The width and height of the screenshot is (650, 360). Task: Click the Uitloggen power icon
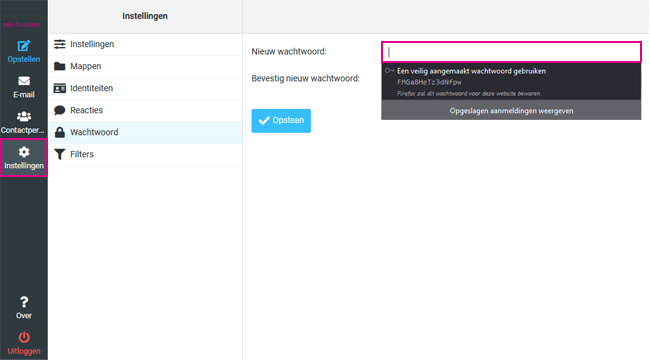pos(24,337)
